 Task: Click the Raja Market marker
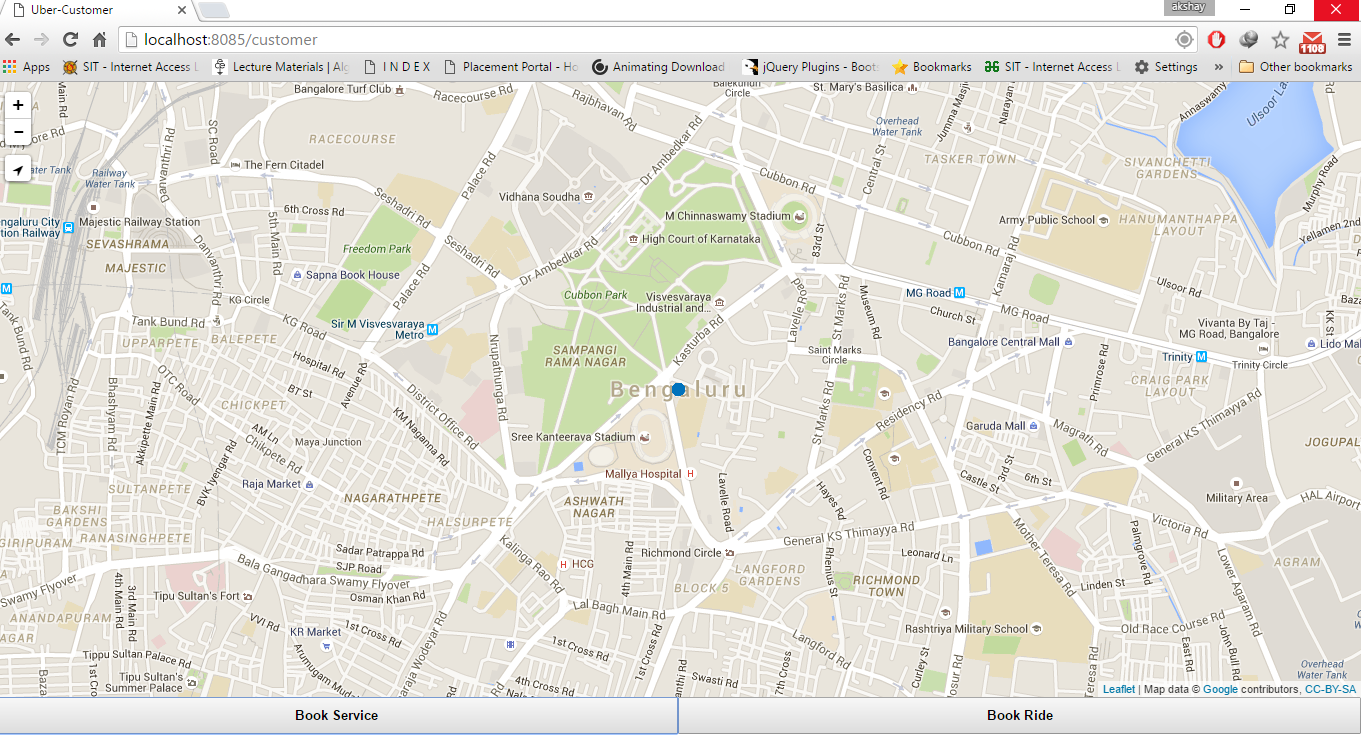[309, 484]
